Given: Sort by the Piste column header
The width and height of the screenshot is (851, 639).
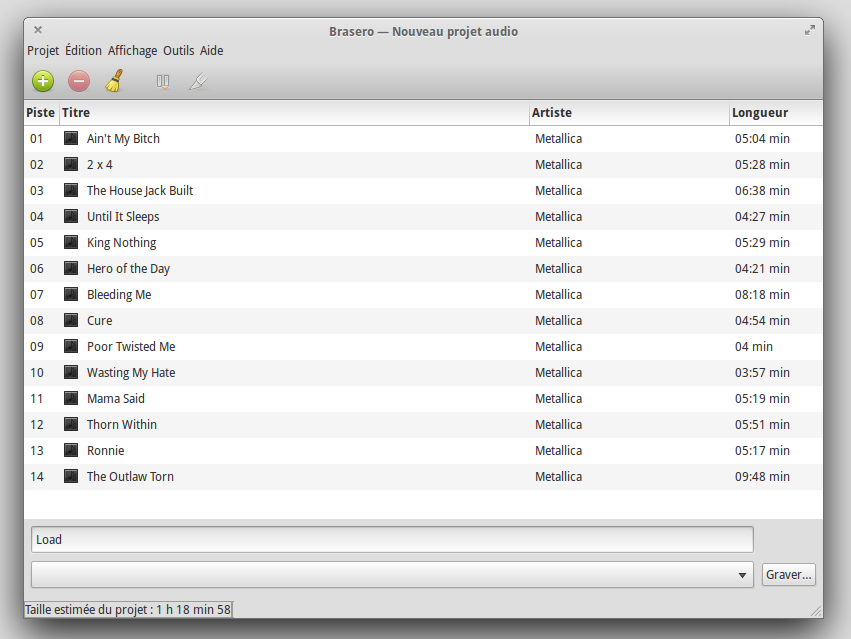Looking at the screenshot, I should pyautogui.click(x=41, y=112).
